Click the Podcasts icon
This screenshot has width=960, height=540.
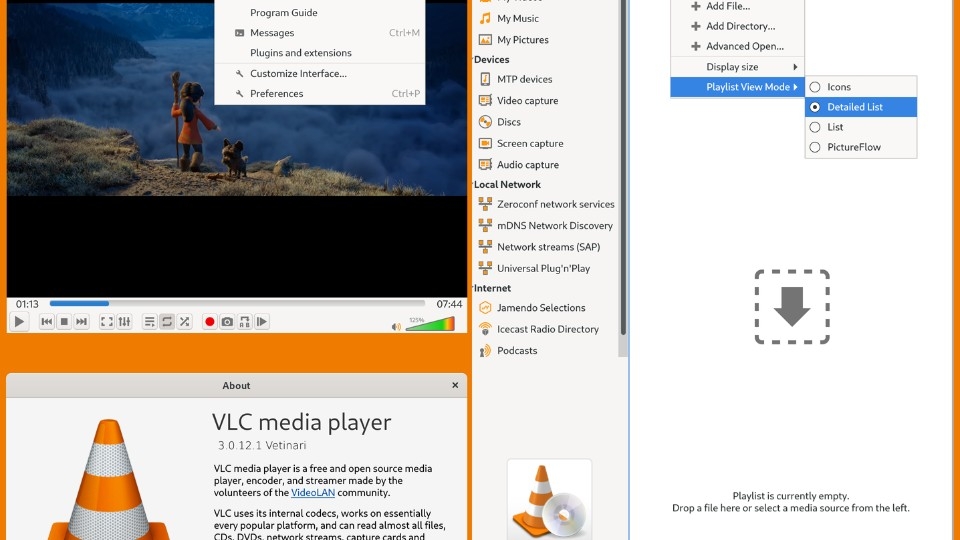point(485,350)
